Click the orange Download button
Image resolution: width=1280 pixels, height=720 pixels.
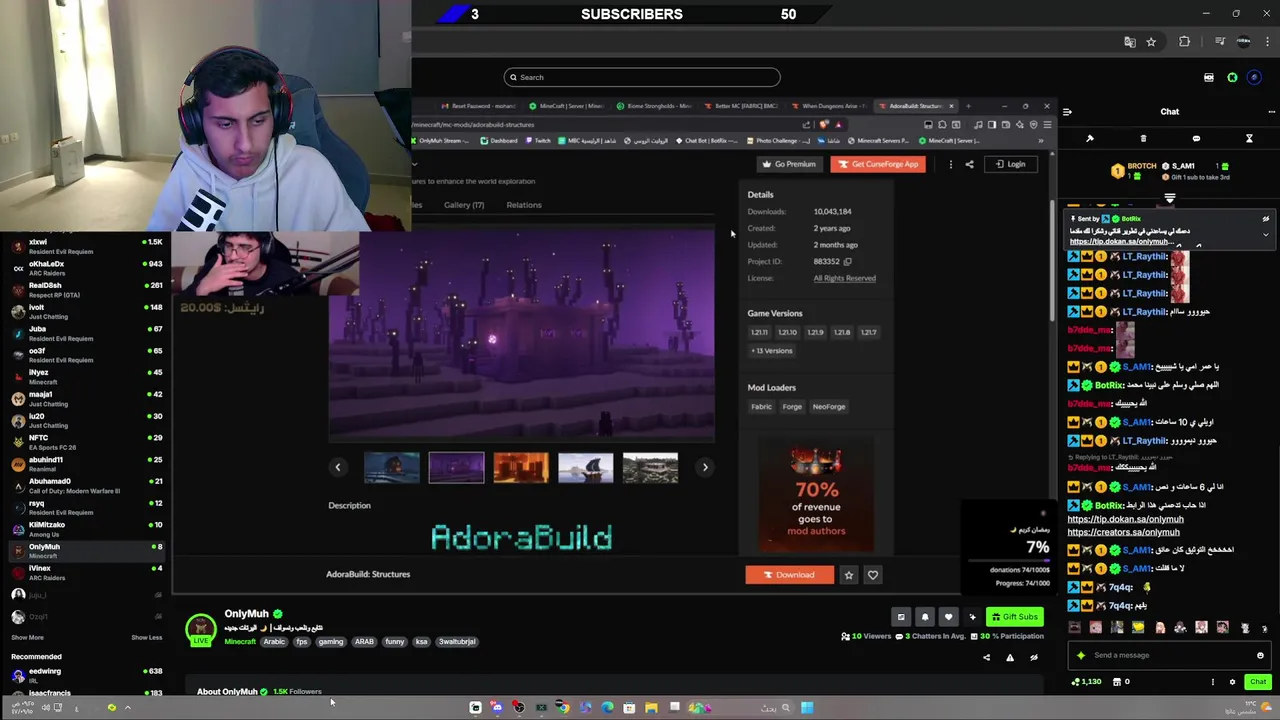point(789,575)
